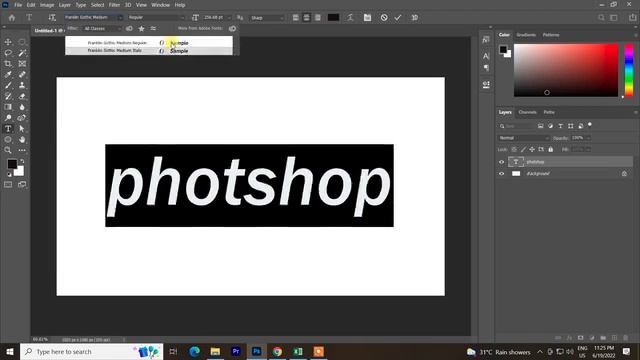
Task: Open the Filter menu
Action: click(x=114, y=5)
